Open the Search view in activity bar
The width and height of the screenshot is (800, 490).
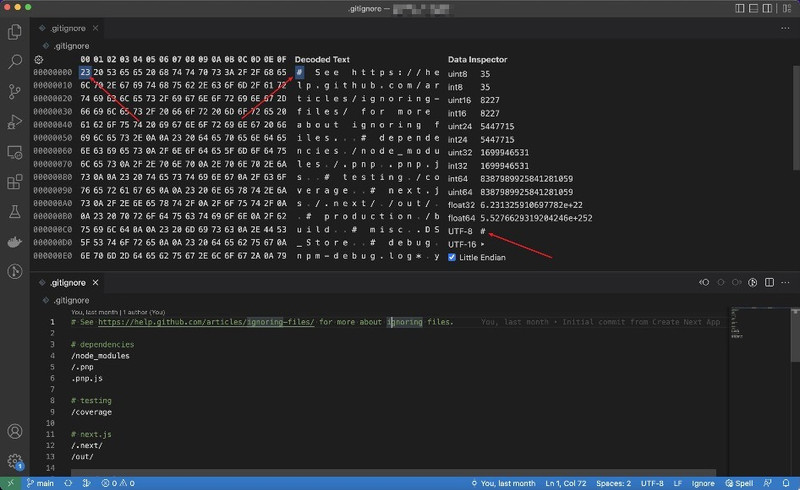coord(15,62)
